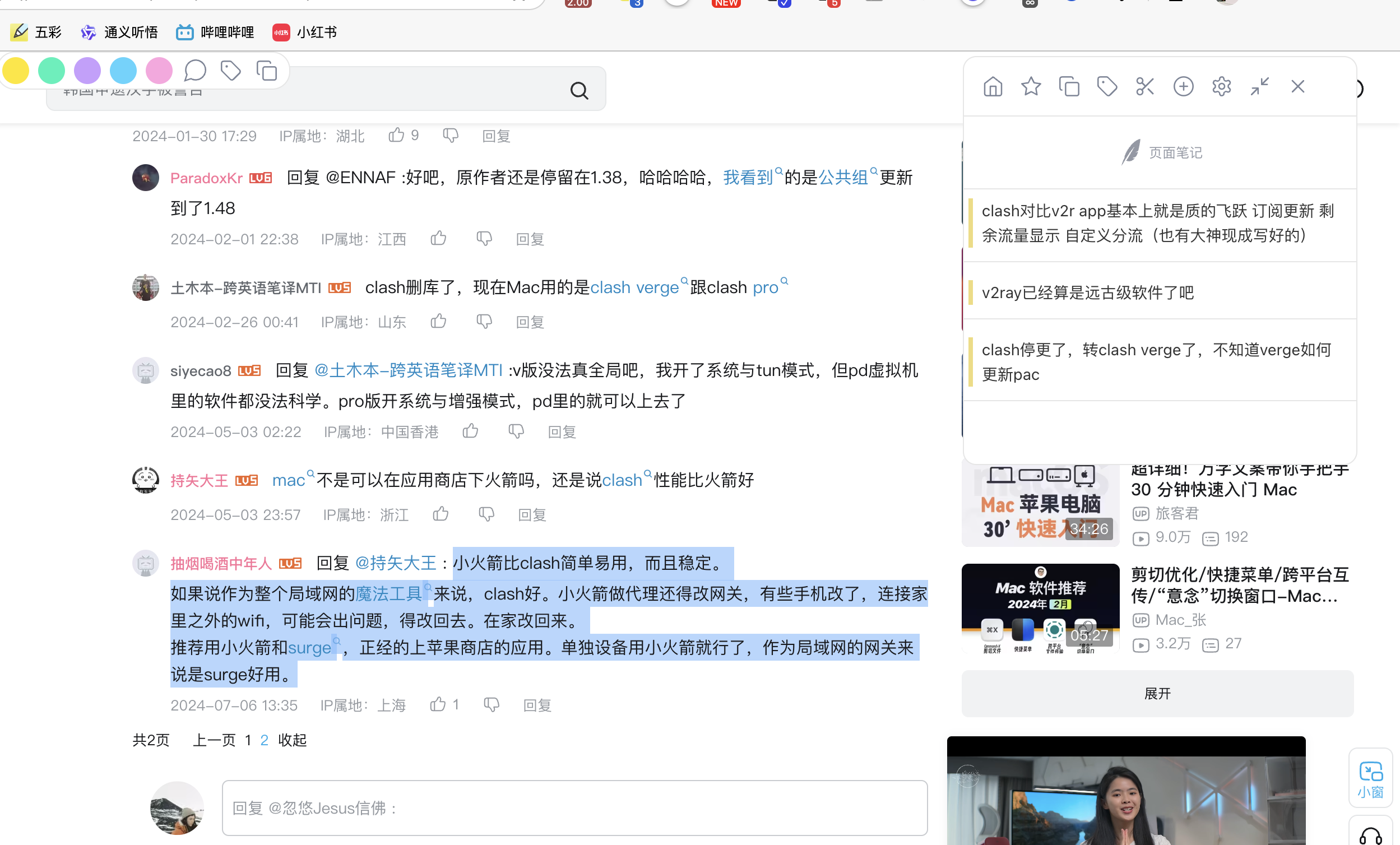Close the notes panel
Image resolution: width=1400 pixels, height=845 pixels.
1297,87
